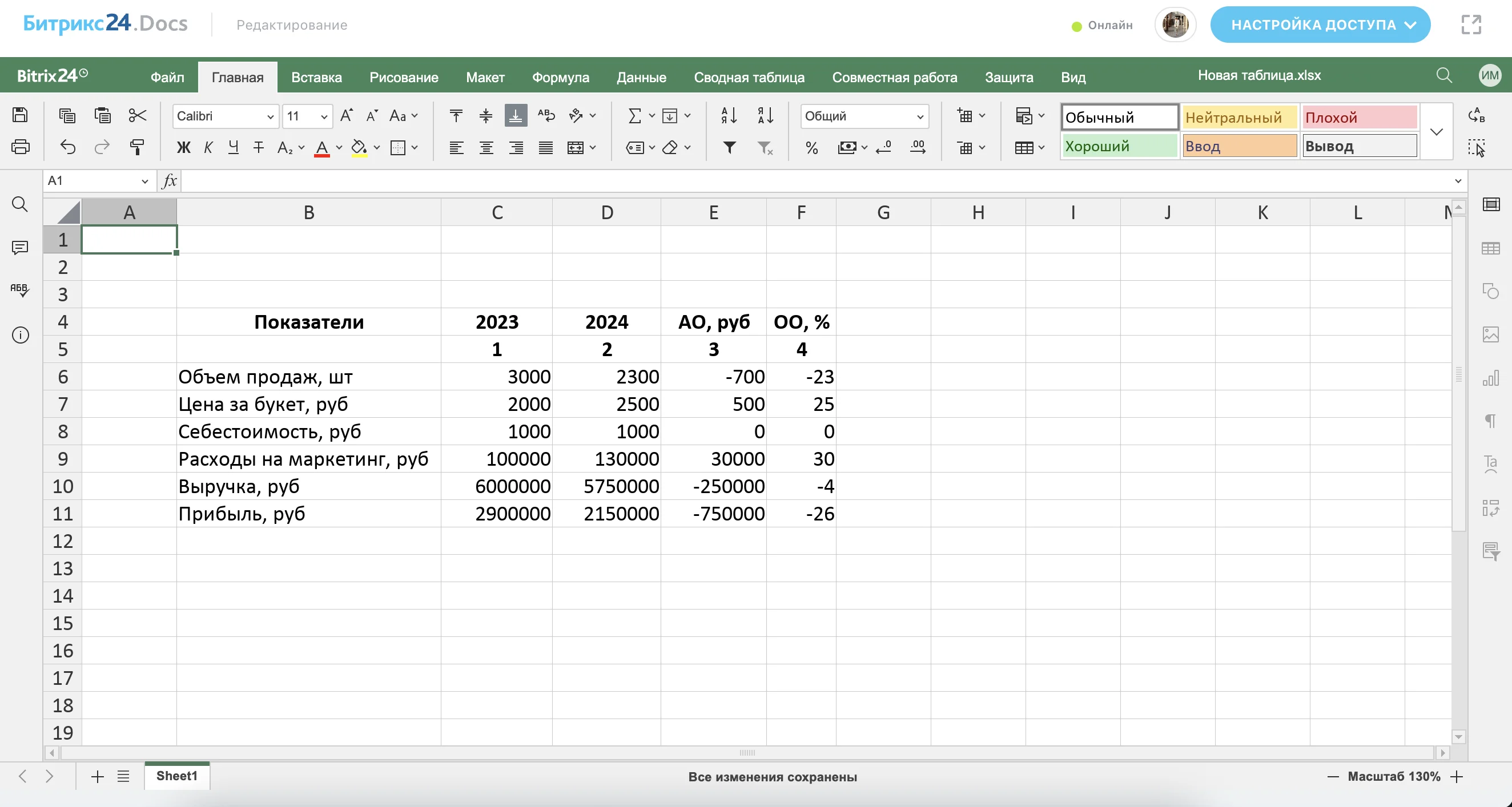The height and width of the screenshot is (807, 1512).
Task: Apply the Плохой cell style
Action: click(1360, 118)
